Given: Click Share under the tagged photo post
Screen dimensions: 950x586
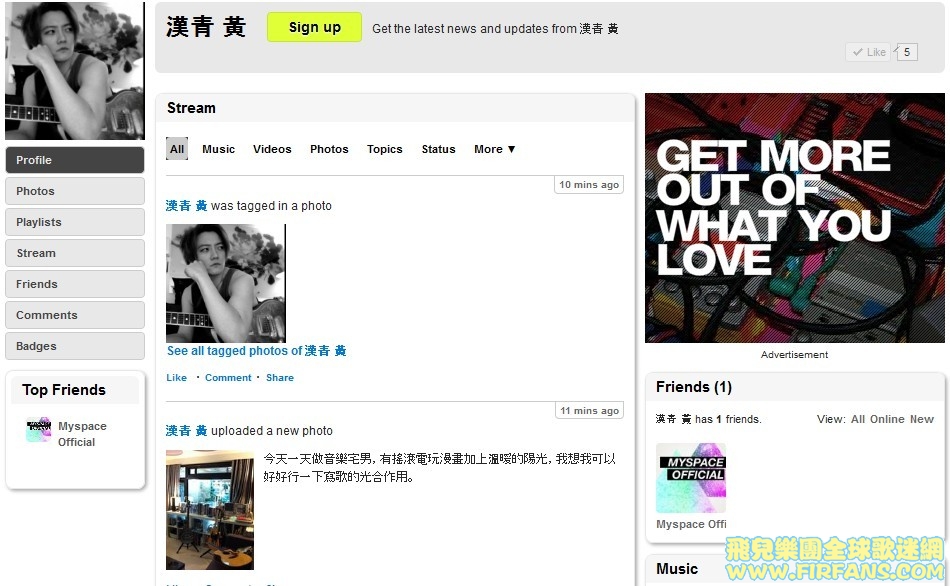Looking at the screenshot, I should pyautogui.click(x=279, y=378).
